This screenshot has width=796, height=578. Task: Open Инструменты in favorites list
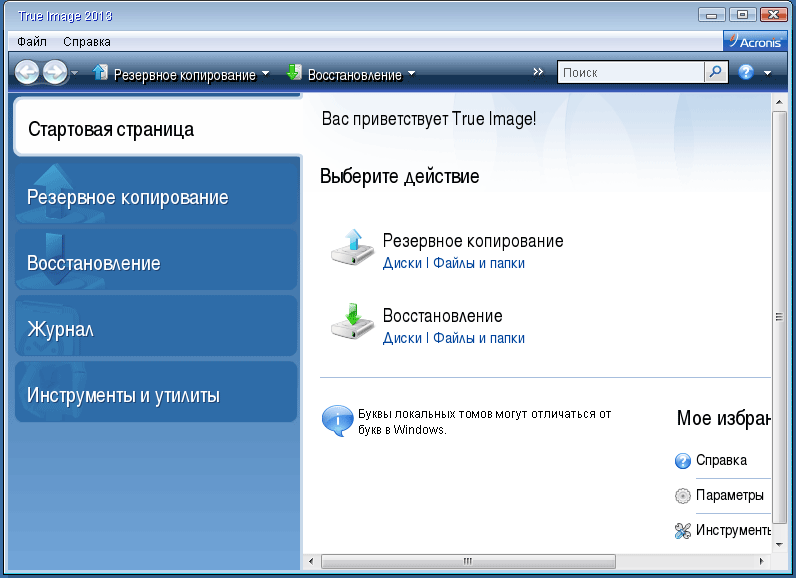pos(733,530)
